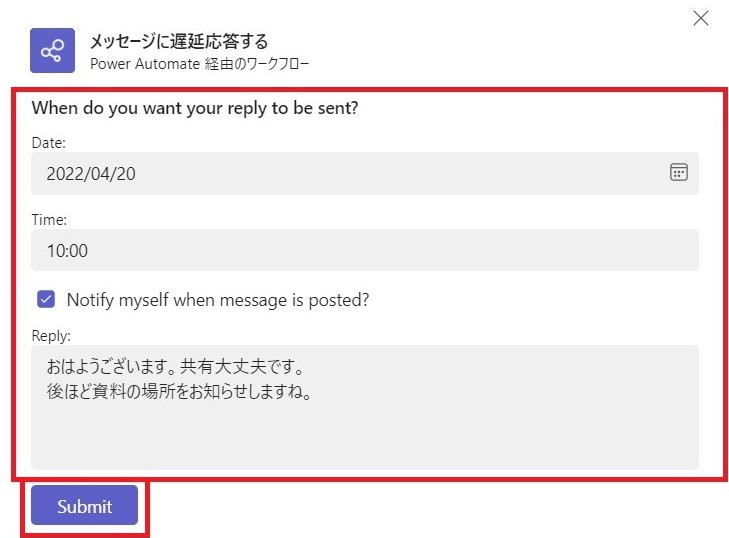This screenshot has height=538, width=729.
Task: Click the empty space in the Reply box
Action: [x=364, y=437]
